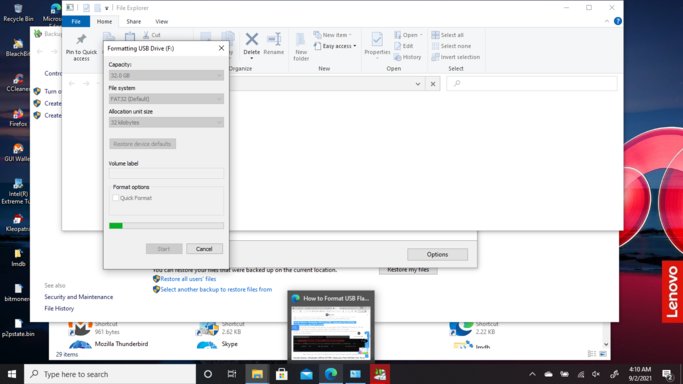Click Windows Start button
Viewport: 683px width, 384px height.
click(12, 374)
